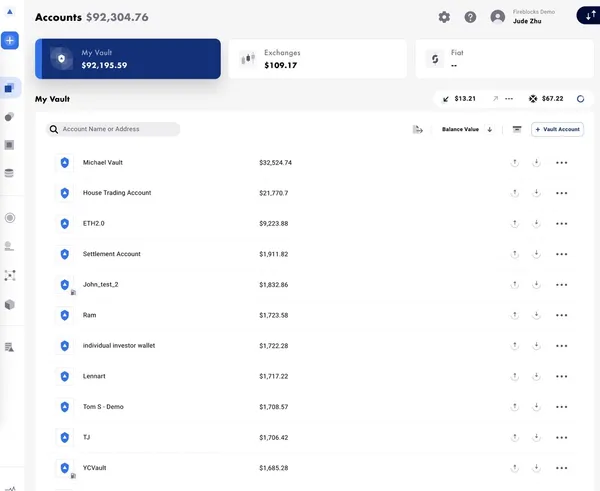This screenshot has width=600, height=491.
Task: Click the Account Name or Address search field
Action: (x=117, y=129)
